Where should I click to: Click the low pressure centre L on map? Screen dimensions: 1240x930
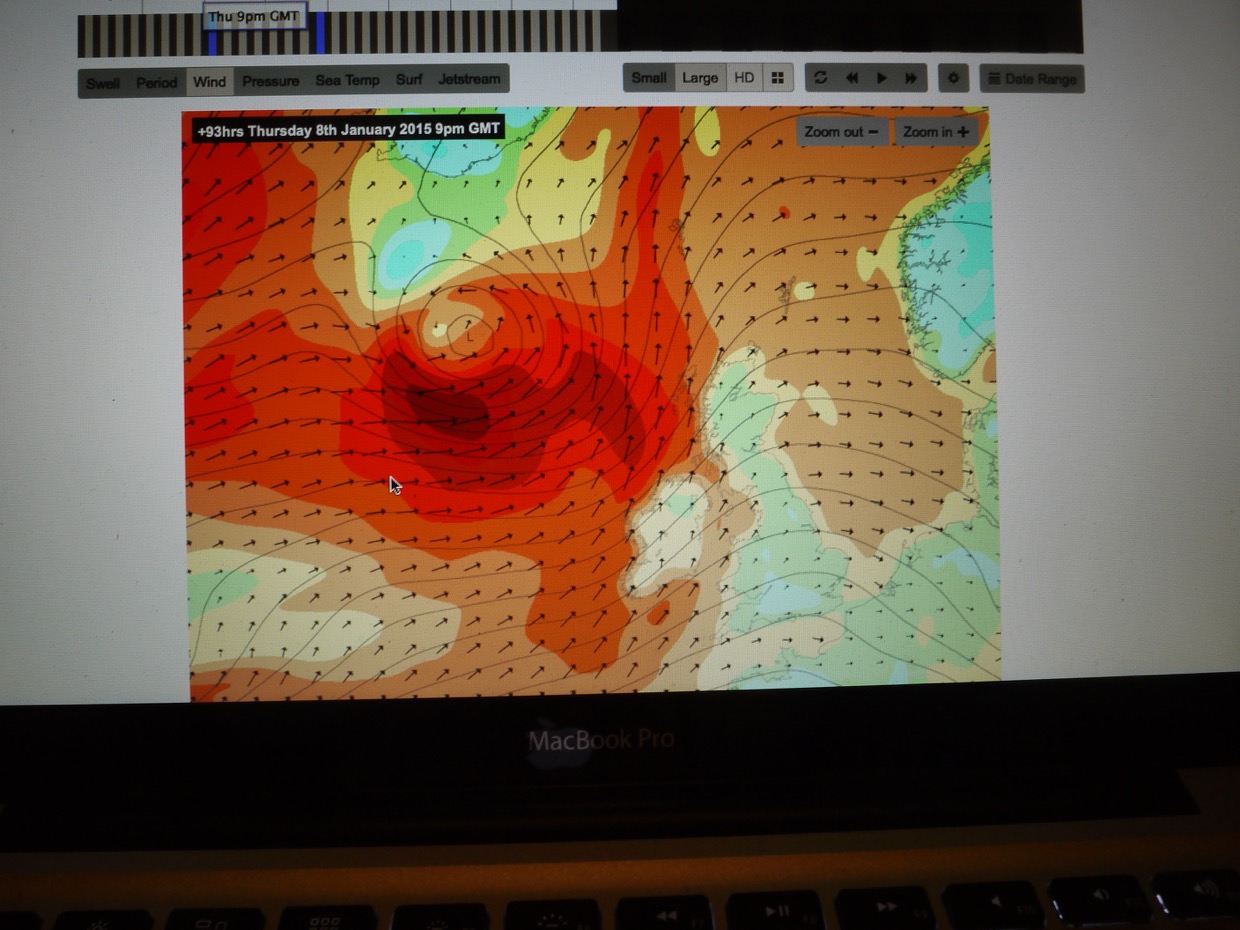click(x=469, y=338)
